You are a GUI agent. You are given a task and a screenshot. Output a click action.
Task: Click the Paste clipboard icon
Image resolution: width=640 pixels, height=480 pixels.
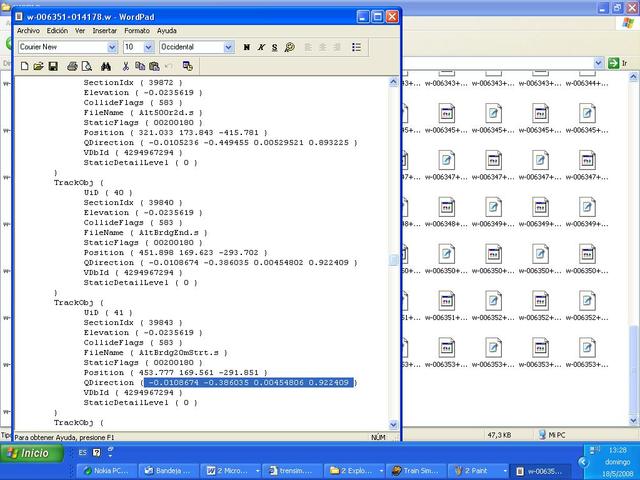155,66
